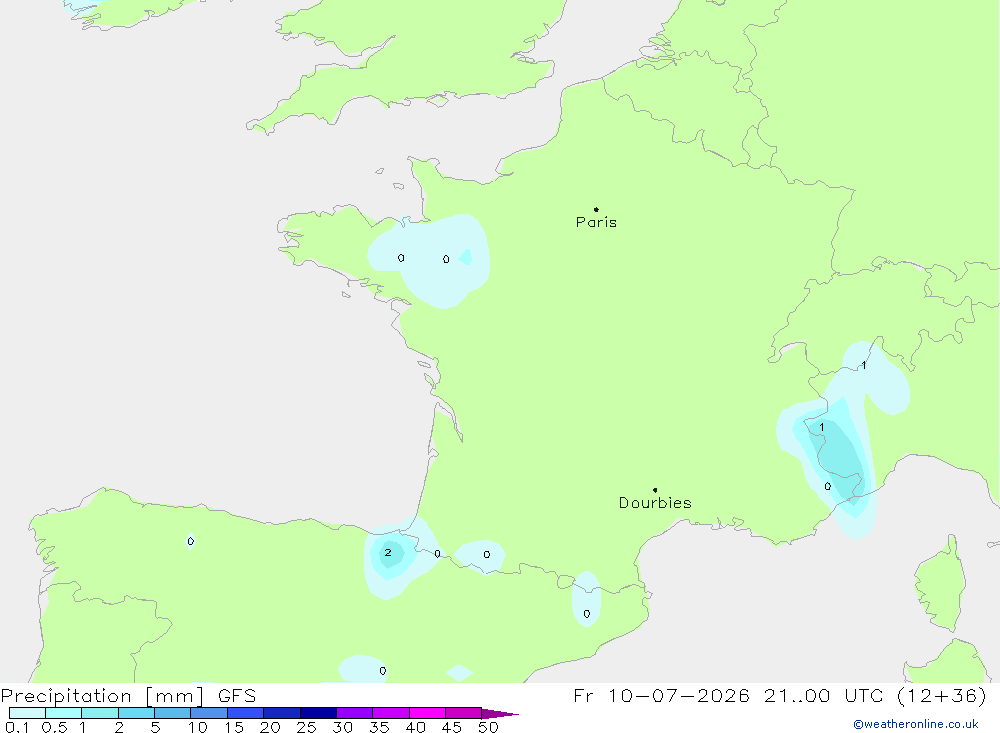Select the Paris map label

pyautogui.click(x=596, y=222)
